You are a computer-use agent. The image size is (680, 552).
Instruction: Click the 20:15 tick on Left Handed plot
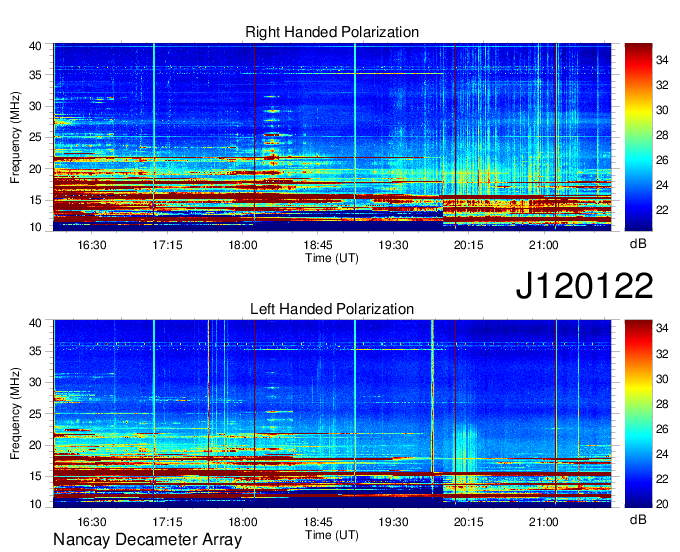[x=468, y=522]
